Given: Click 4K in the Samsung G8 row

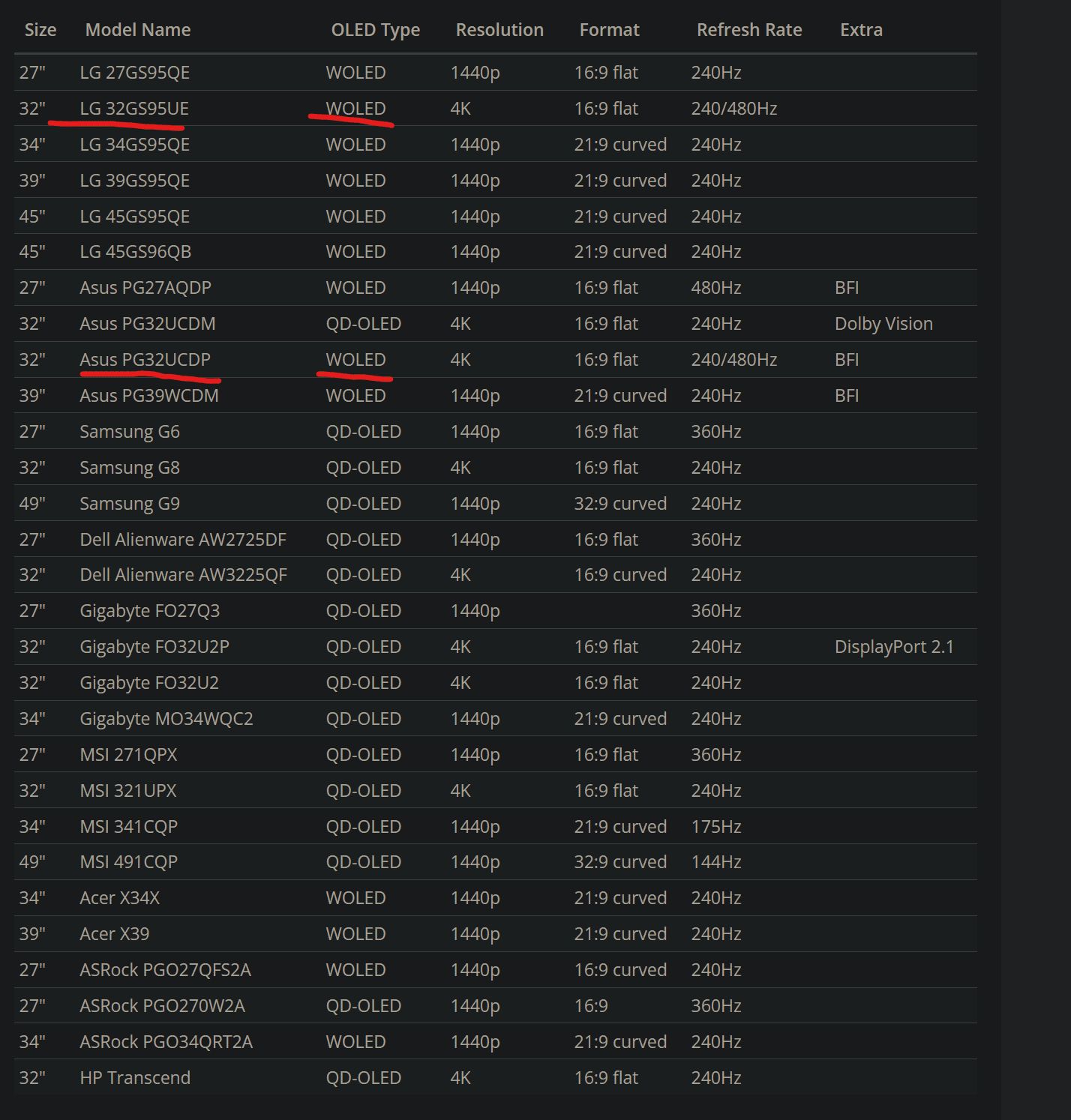Looking at the screenshot, I should click(460, 468).
